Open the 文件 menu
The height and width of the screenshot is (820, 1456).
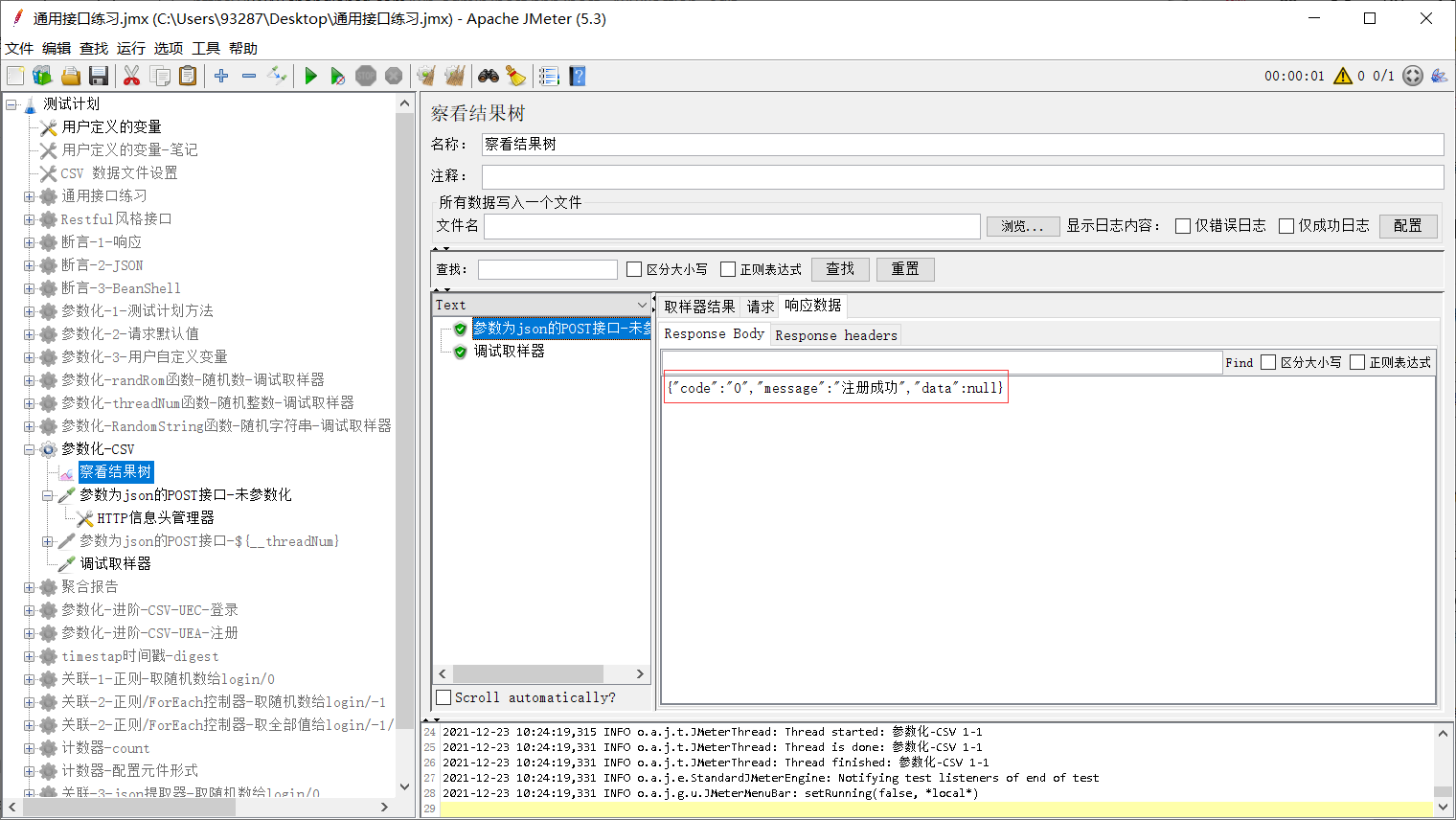(19, 48)
